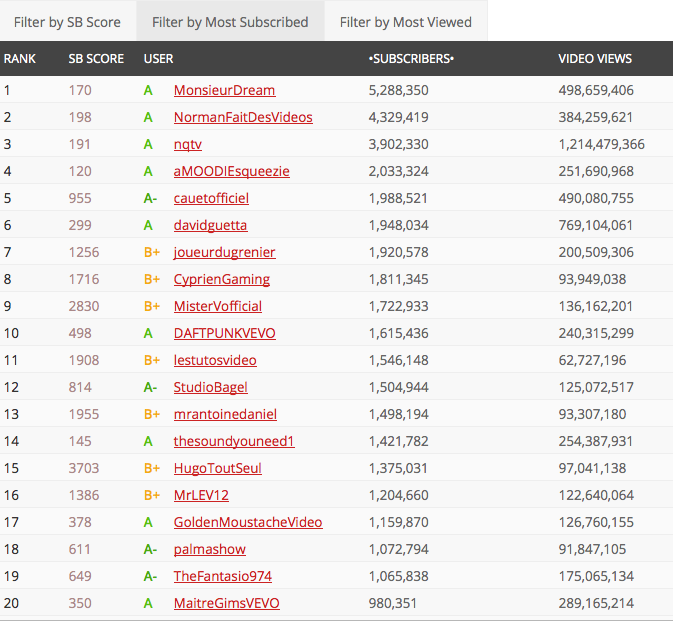Open MonsieurDream channel link
The height and width of the screenshot is (621, 673).
[224, 90]
